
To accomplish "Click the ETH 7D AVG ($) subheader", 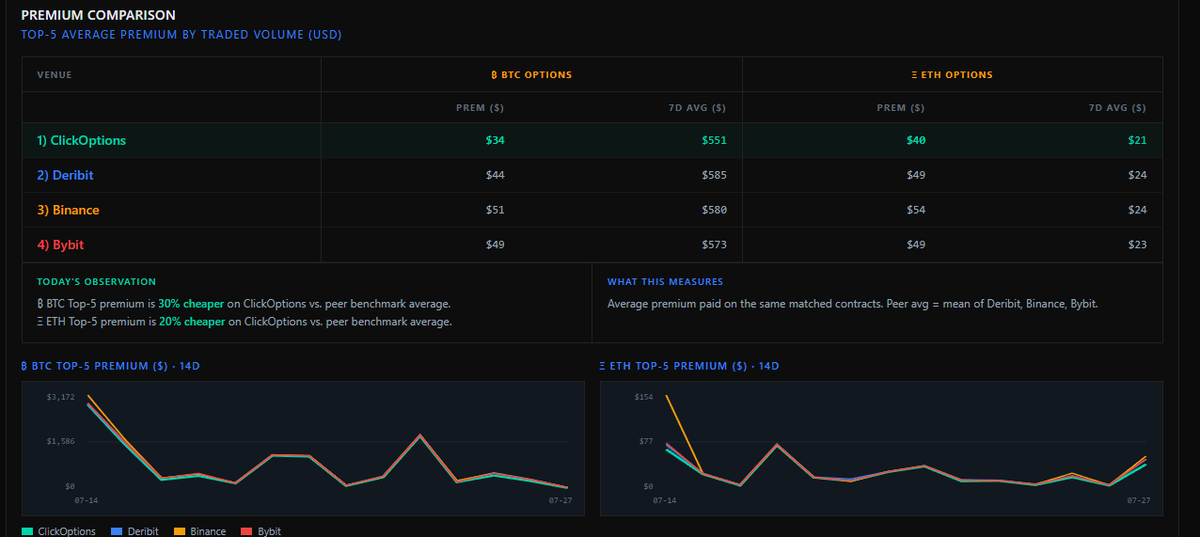I will pyautogui.click(x=1118, y=108).
